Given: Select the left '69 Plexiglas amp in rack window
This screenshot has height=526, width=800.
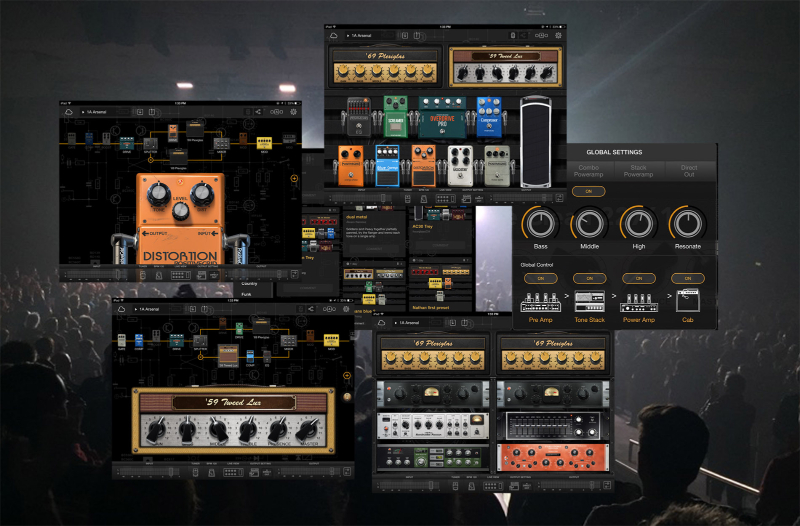Looking at the screenshot, I should (432, 354).
